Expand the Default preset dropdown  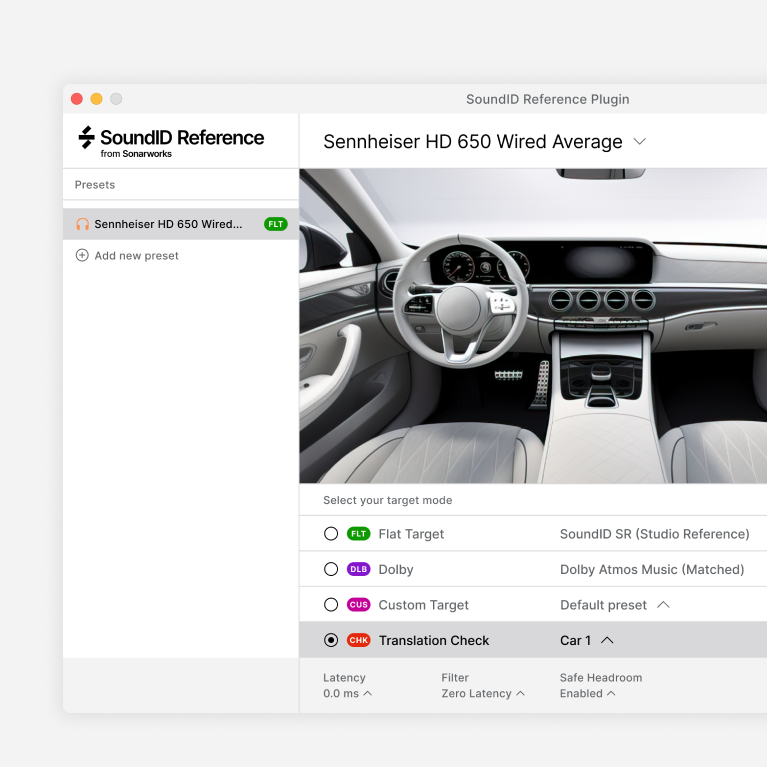coord(663,605)
